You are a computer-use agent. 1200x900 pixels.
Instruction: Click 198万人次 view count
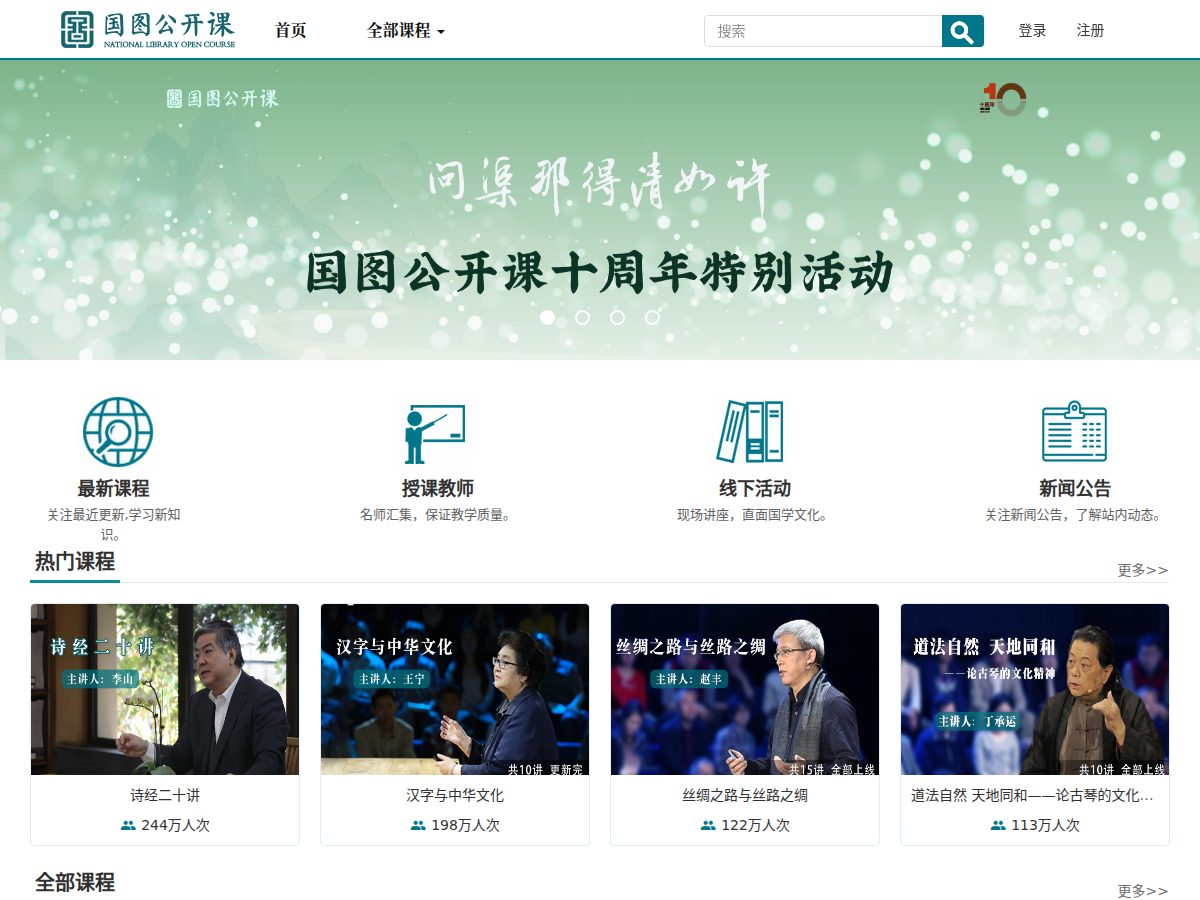(466, 826)
